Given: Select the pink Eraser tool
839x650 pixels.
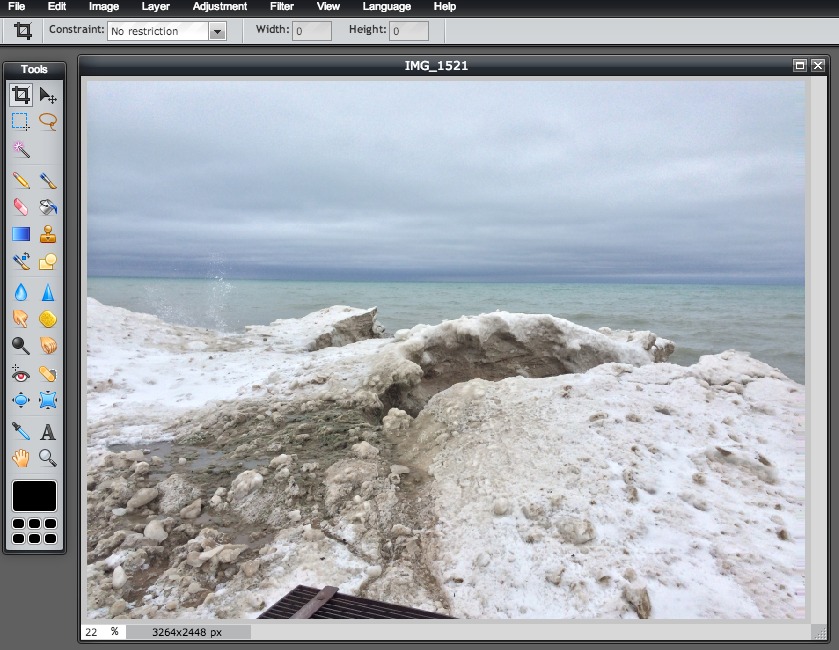Looking at the screenshot, I should coord(21,207).
